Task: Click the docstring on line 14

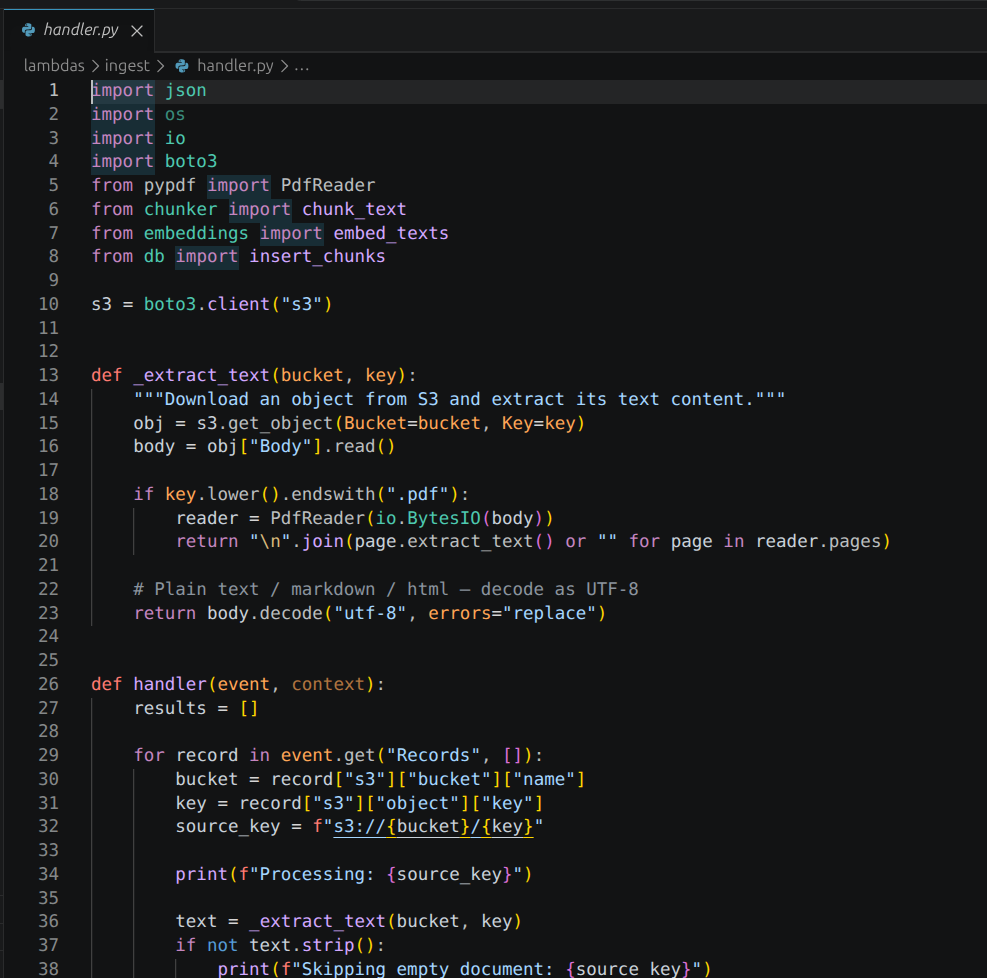Action: coord(460,400)
